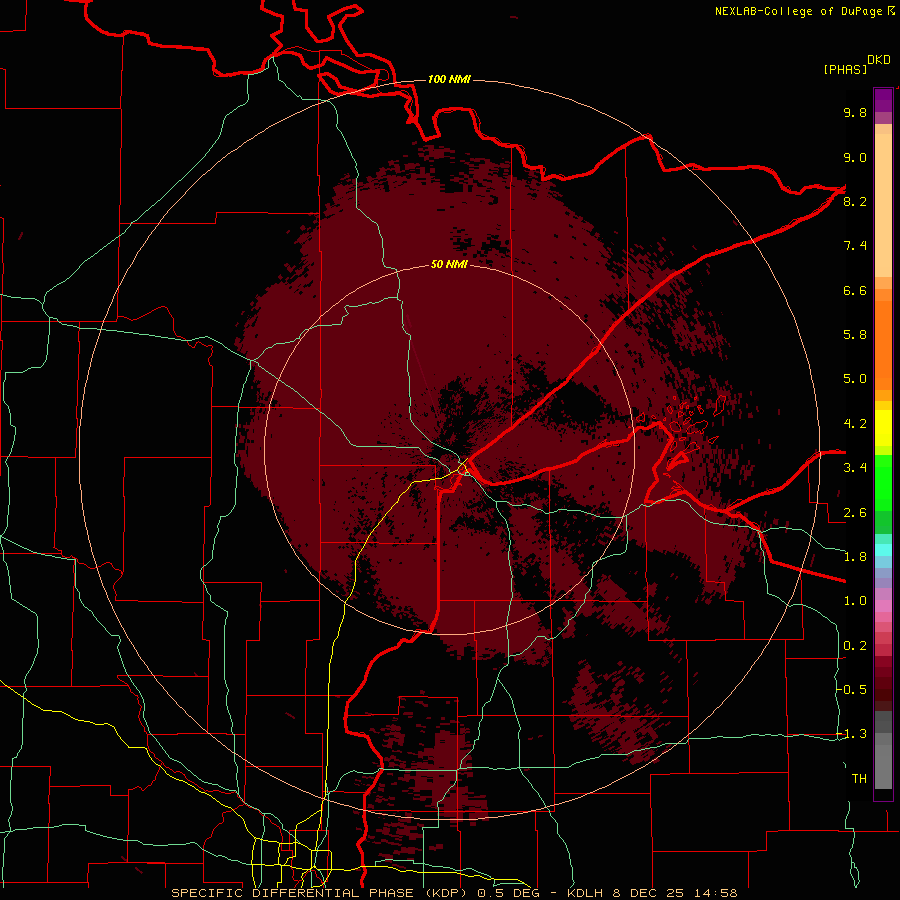Select the 4.2 legend value
900x900 pixels.
(855, 424)
